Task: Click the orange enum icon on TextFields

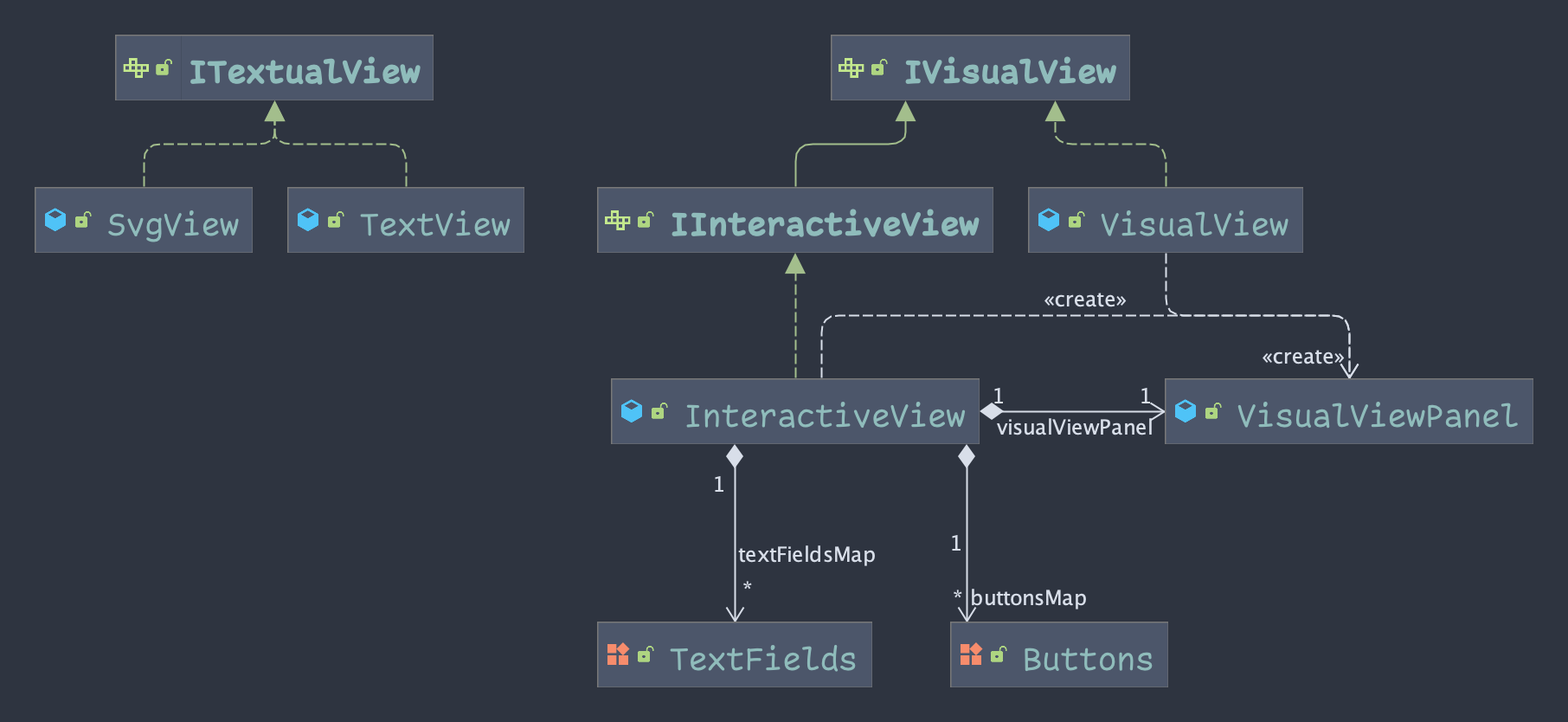Action: click(618, 654)
